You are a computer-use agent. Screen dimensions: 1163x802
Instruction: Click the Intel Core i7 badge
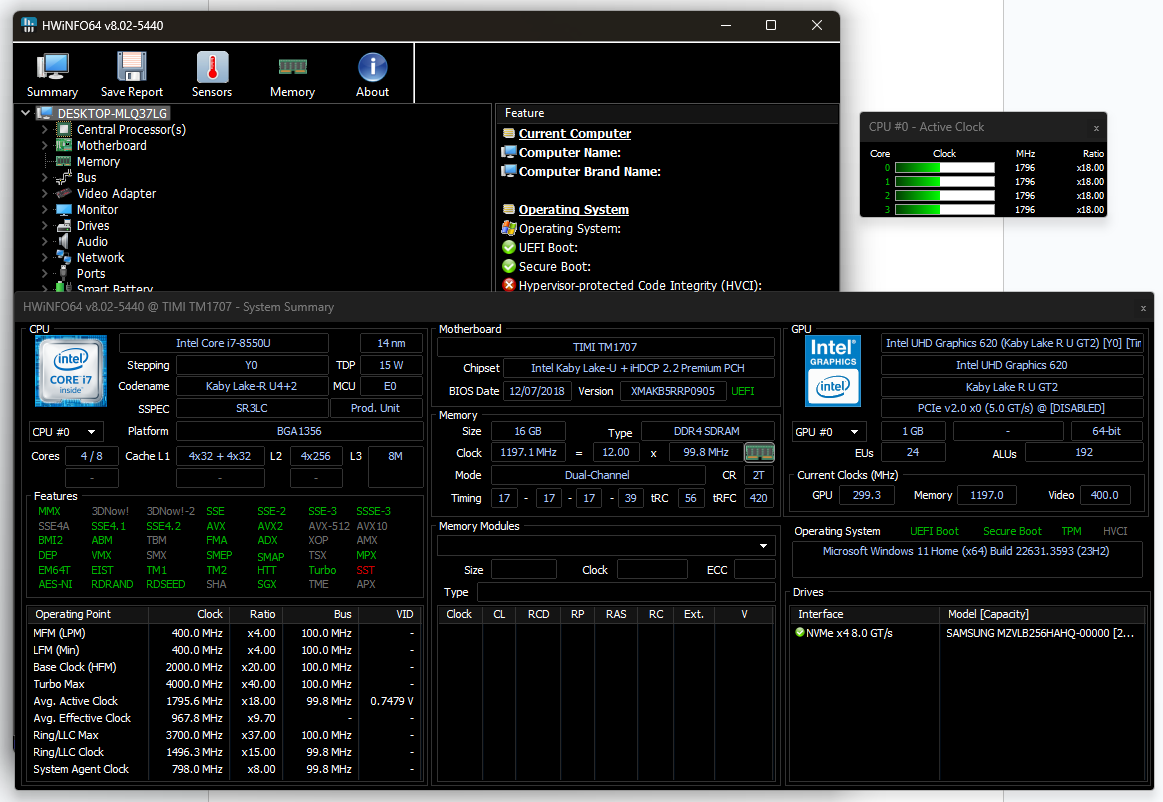(x=70, y=371)
